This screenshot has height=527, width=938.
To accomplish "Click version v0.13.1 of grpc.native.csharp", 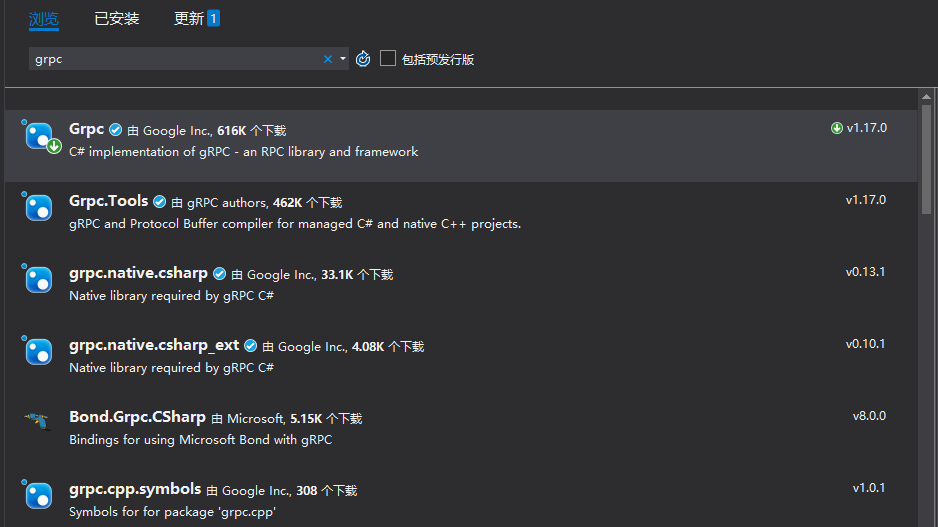I will [865, 272].
